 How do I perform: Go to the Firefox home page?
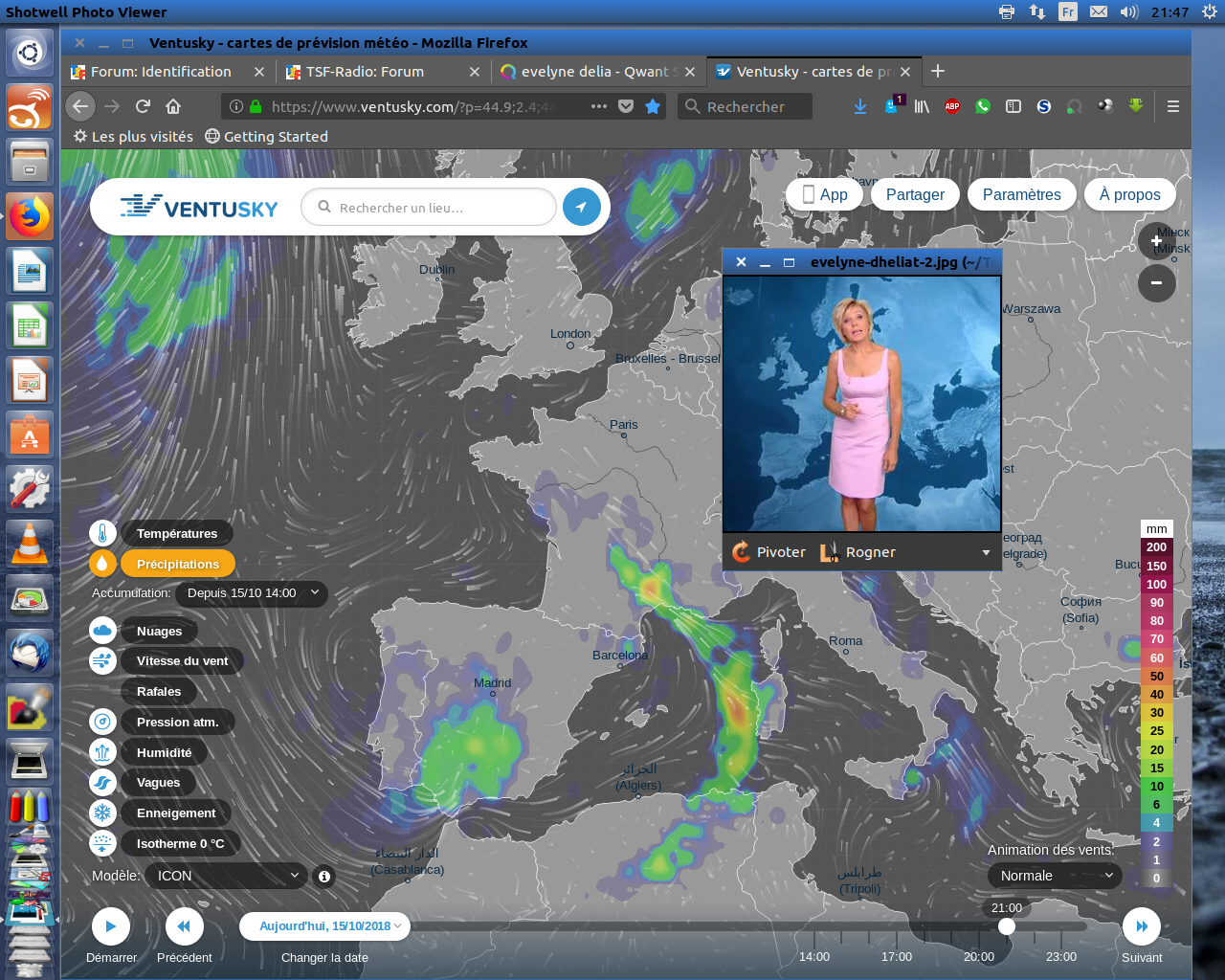pyautogui.click(x=173, y=106)
